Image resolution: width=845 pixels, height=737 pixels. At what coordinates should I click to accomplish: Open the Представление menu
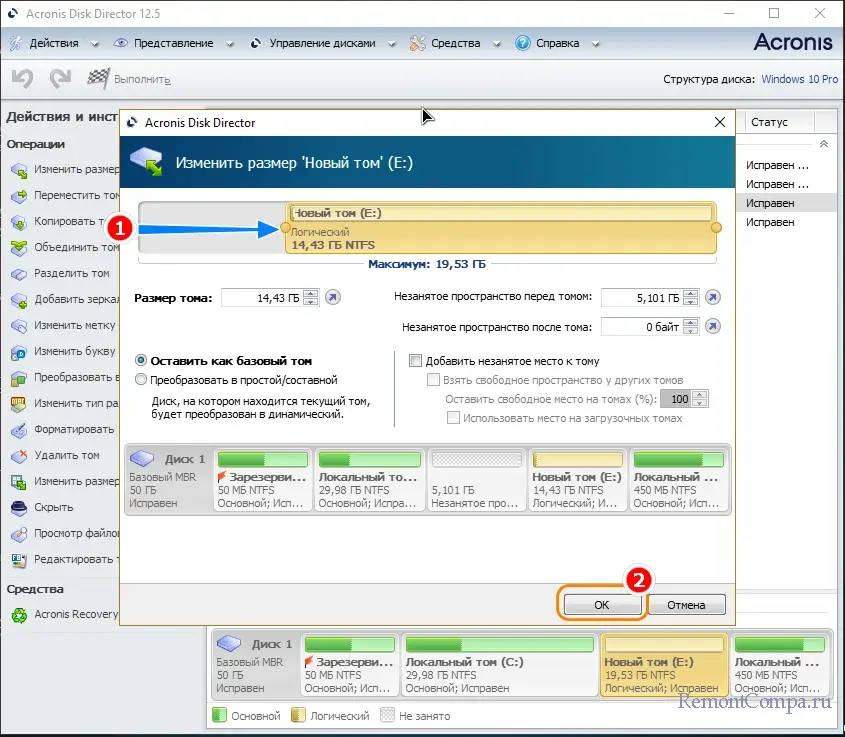pos(174,43)
